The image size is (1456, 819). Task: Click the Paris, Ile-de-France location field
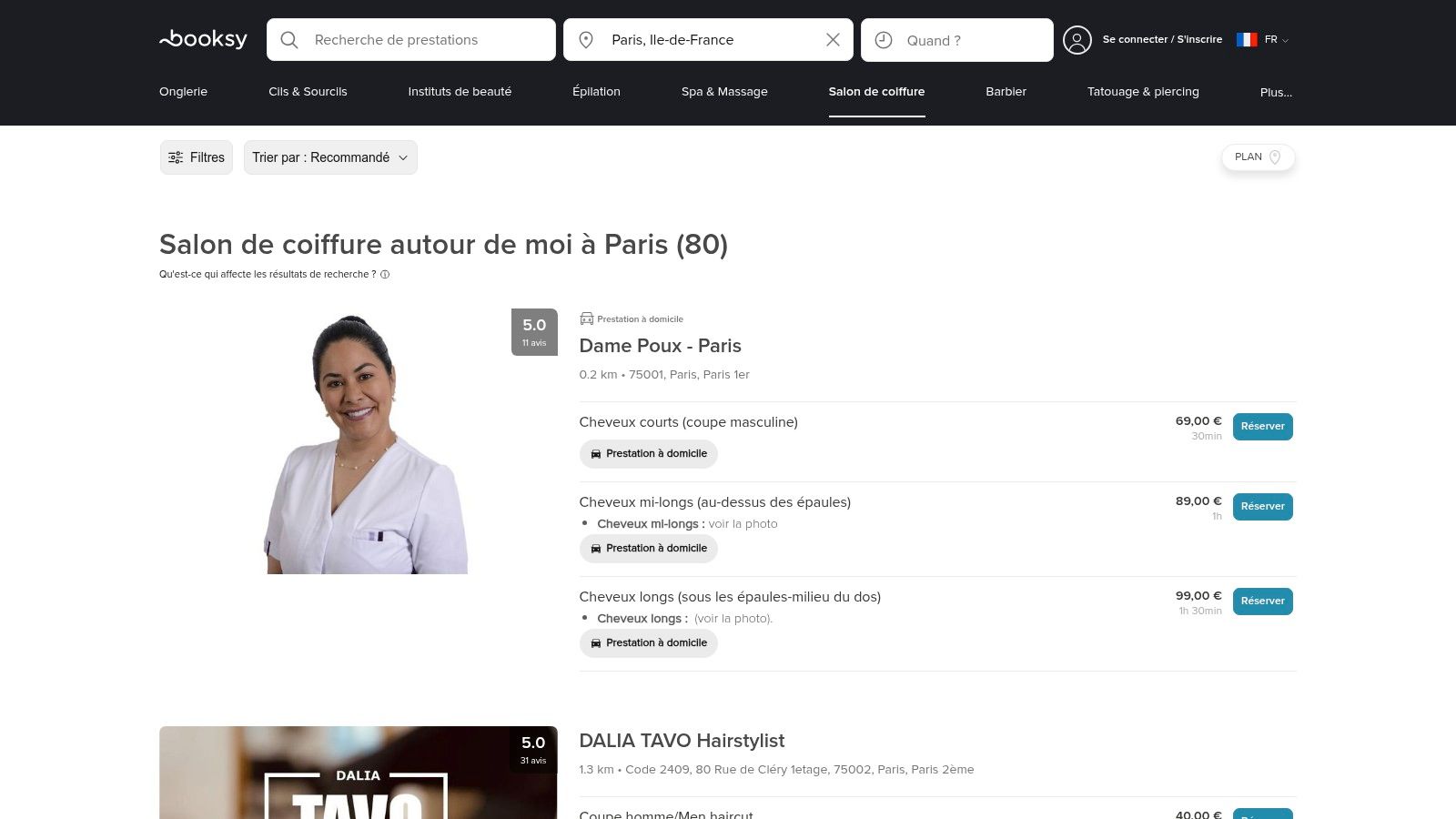coord(708,40)
